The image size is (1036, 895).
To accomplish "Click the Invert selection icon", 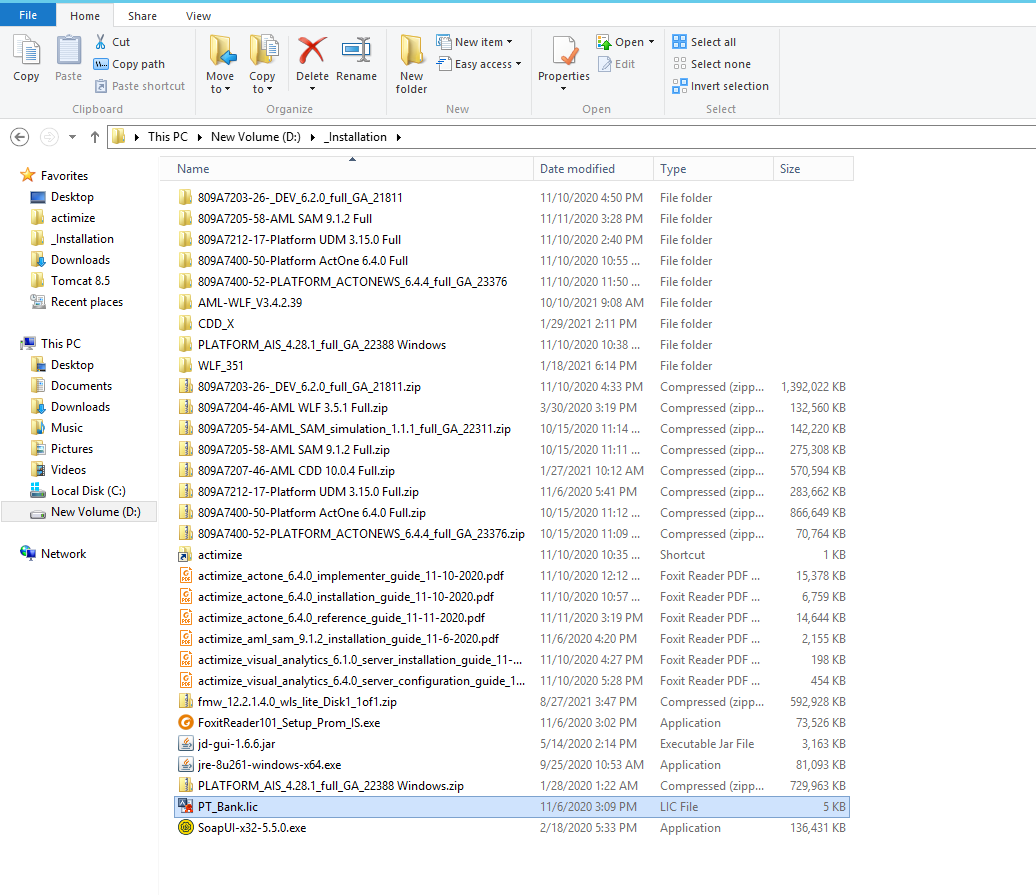I will click(x=679, y=86).
